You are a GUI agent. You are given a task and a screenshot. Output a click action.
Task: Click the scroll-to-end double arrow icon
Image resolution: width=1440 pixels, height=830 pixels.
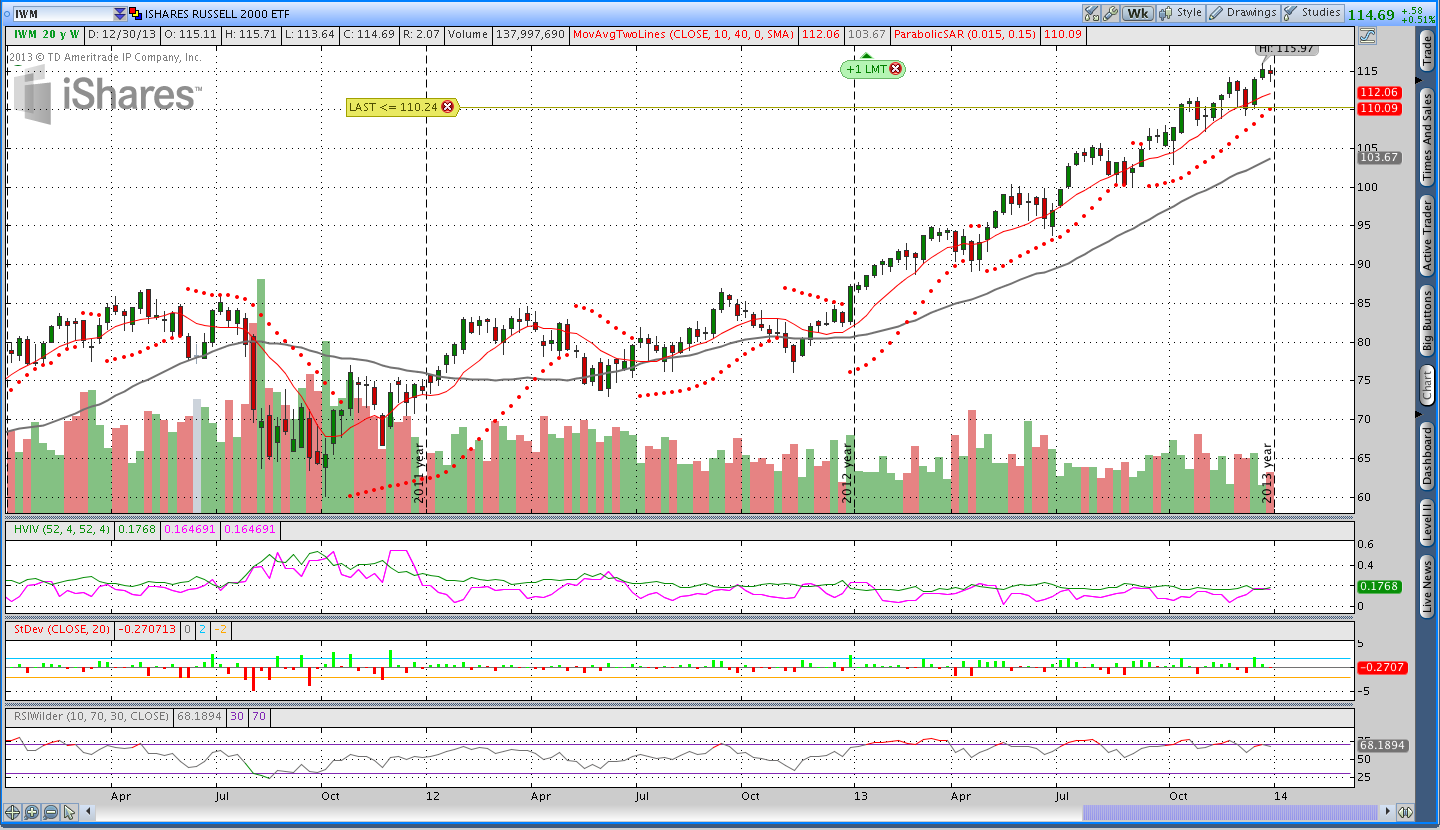[x=1406, y=812]
